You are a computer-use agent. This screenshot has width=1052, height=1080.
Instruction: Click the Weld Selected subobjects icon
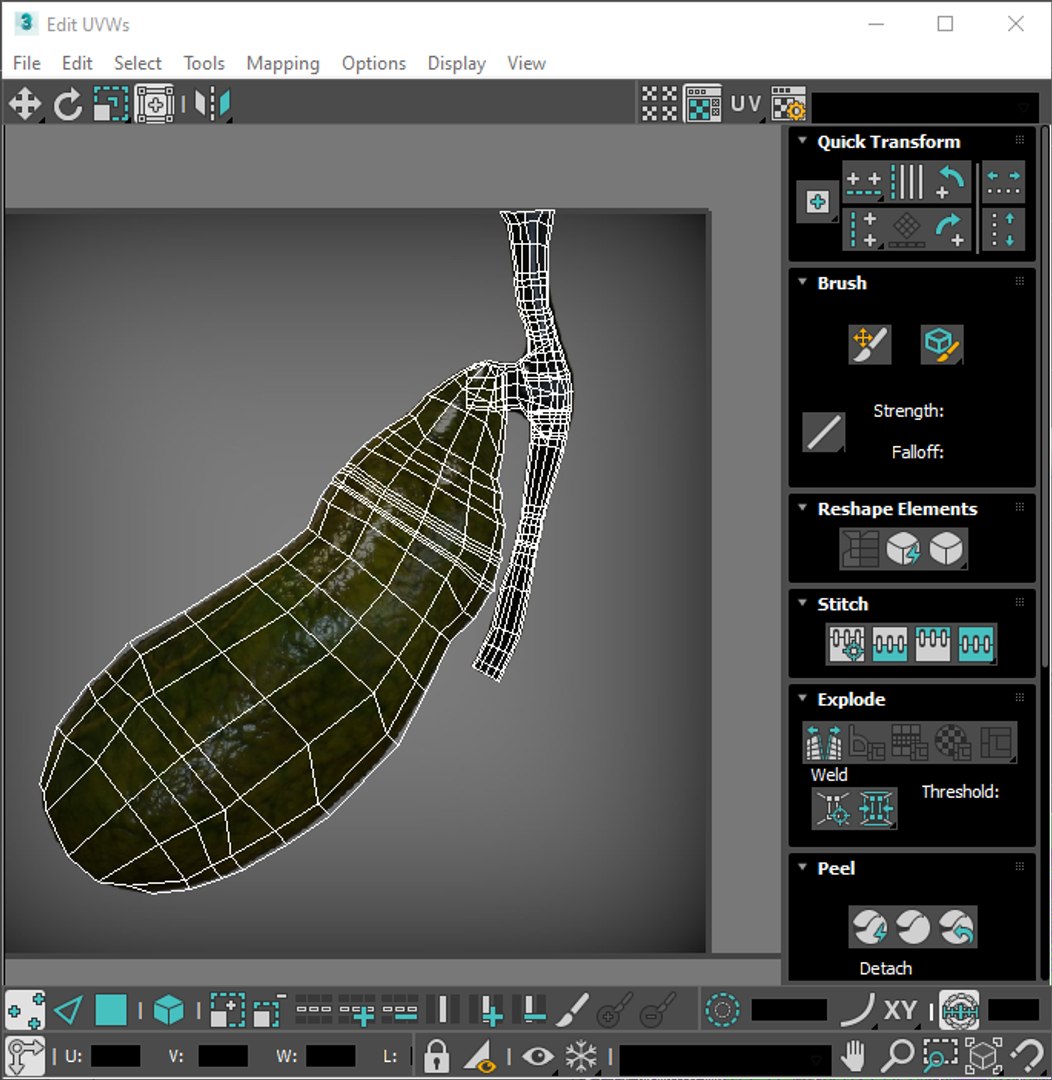(876, 808)
